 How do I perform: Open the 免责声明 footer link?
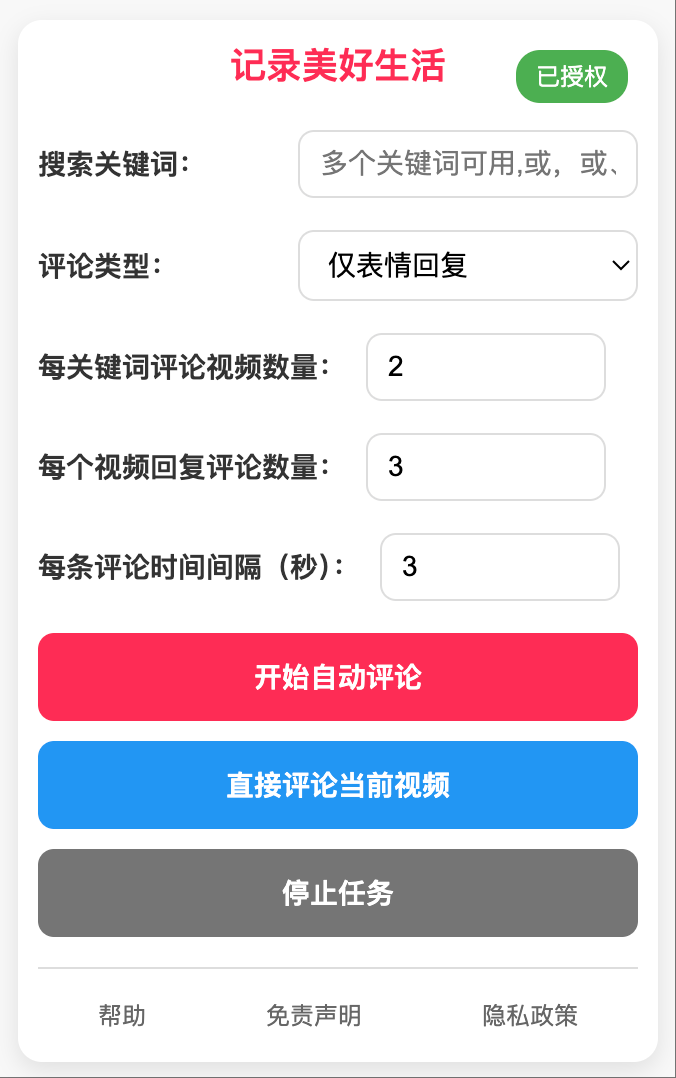pyautogui.click(x=314, y=1016)
